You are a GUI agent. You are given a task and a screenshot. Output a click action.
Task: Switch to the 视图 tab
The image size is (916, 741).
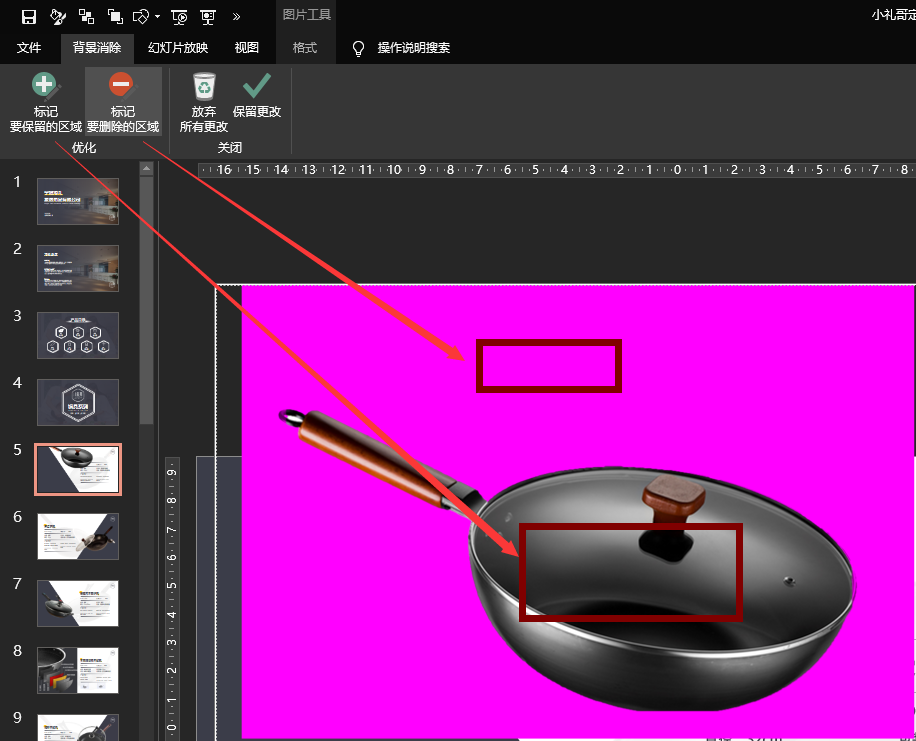click(246, 48)
